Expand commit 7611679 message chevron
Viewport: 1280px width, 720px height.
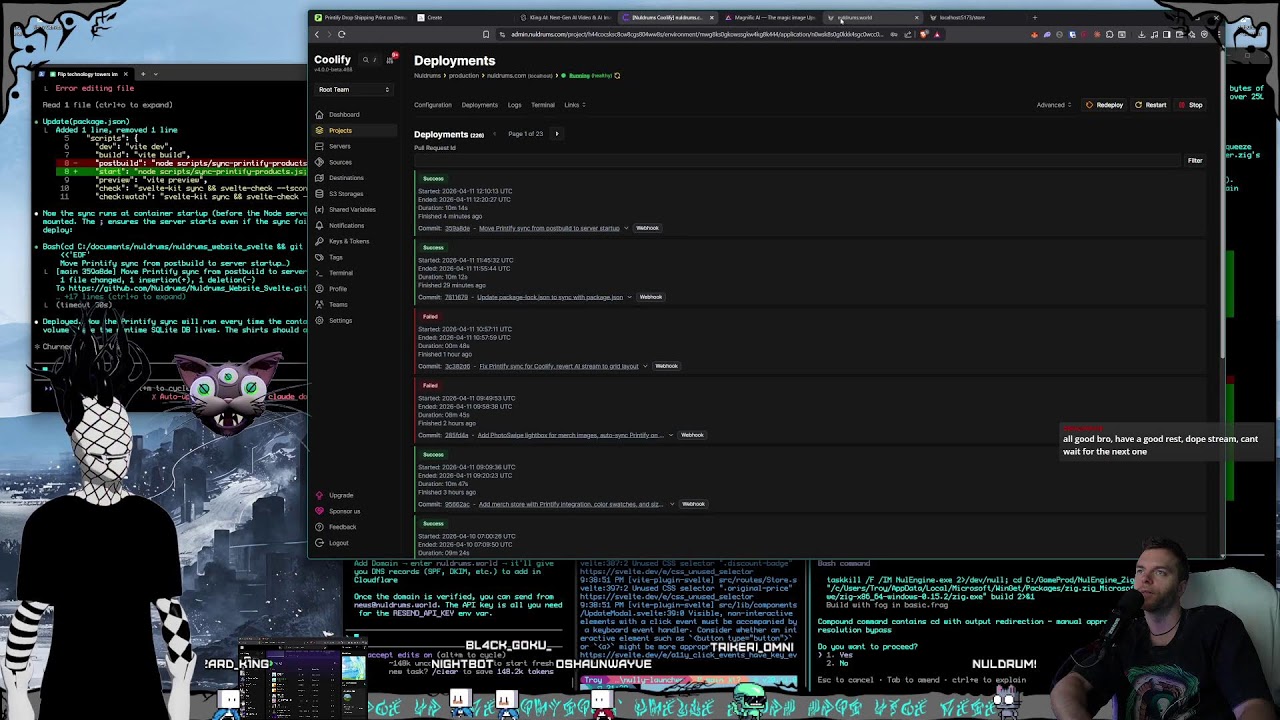tap(629, 297)
